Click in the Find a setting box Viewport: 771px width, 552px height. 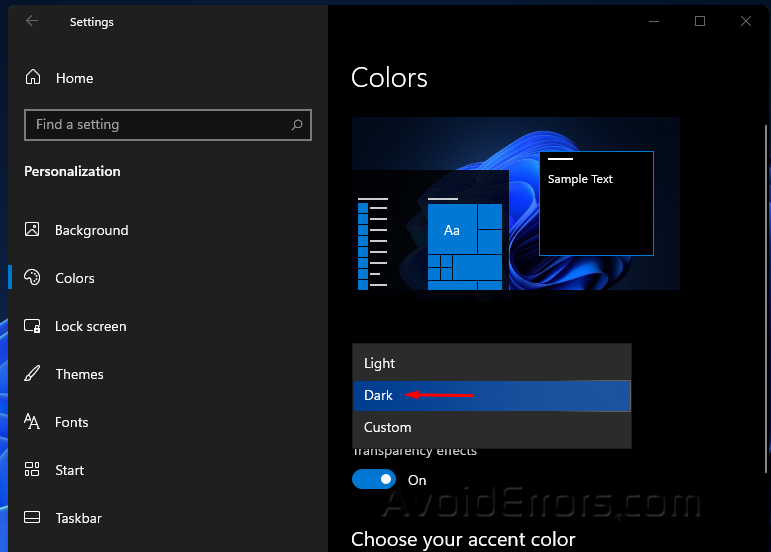(x=168, y=125)
